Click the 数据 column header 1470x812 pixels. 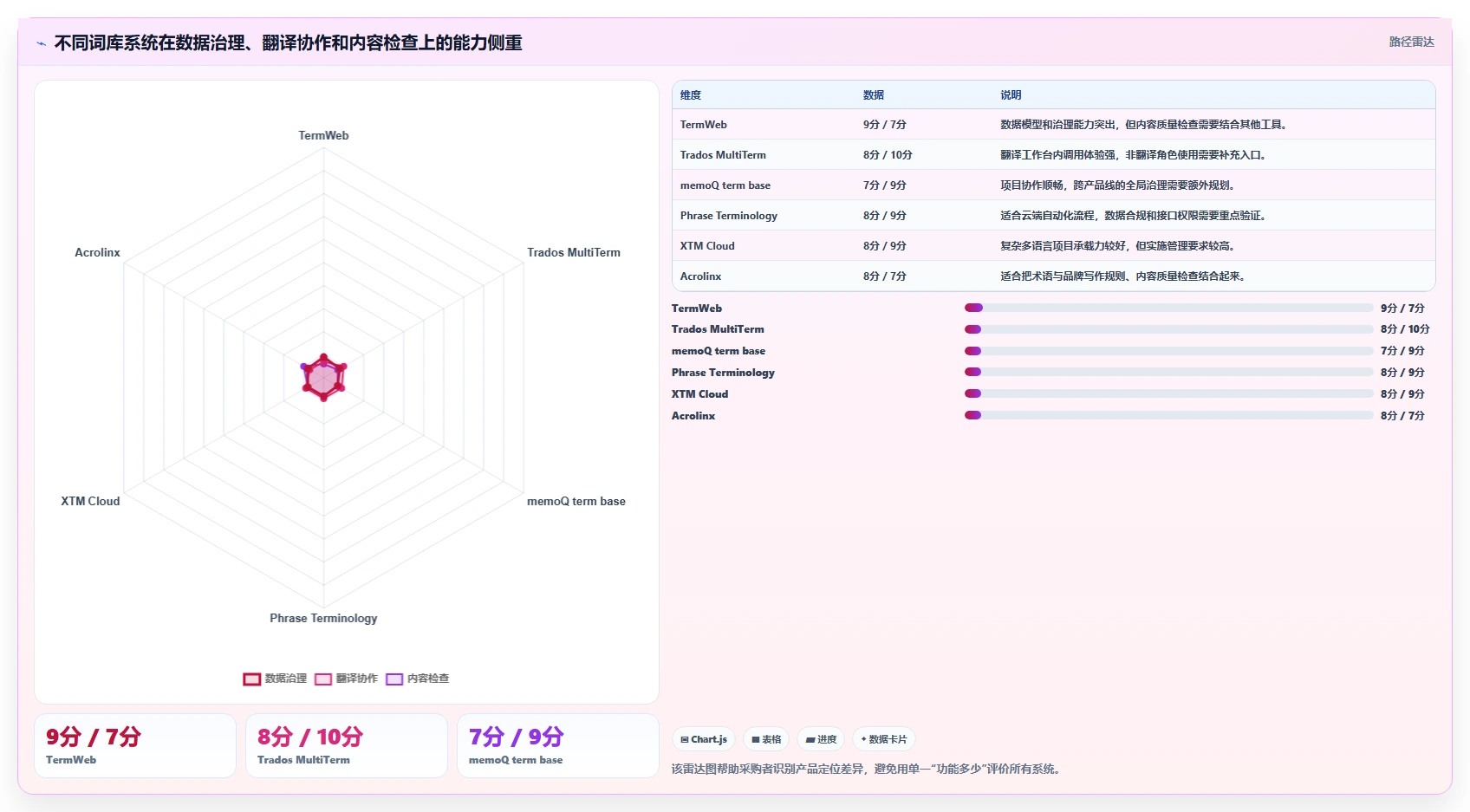(x=874, y=95)
